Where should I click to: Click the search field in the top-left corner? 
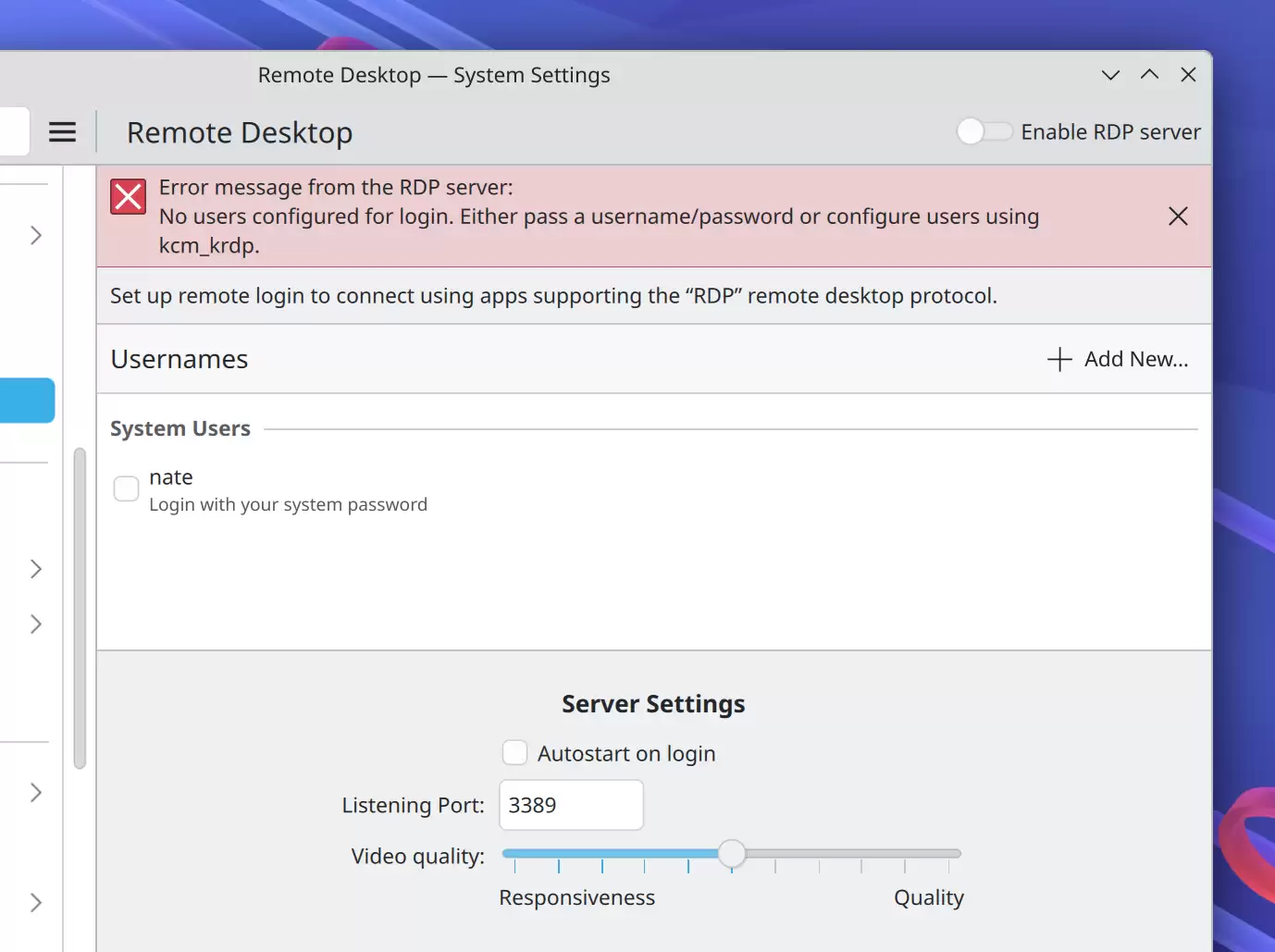coord(11,131)
